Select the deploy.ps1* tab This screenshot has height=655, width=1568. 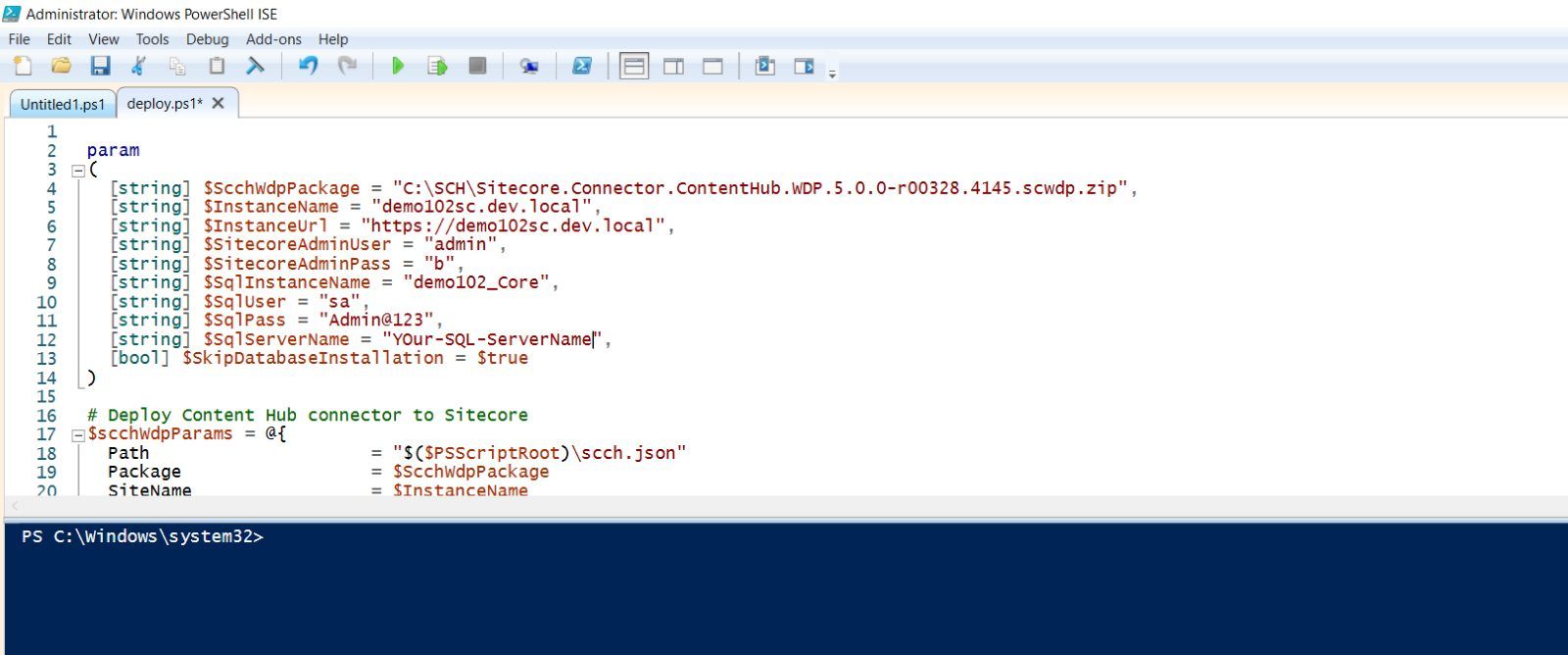point(165,103)
